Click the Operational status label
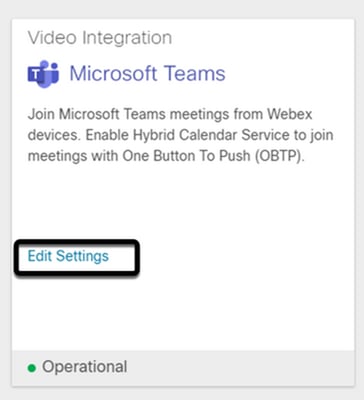364x400 pixels. pyautogui.click(x=84, y=367)
